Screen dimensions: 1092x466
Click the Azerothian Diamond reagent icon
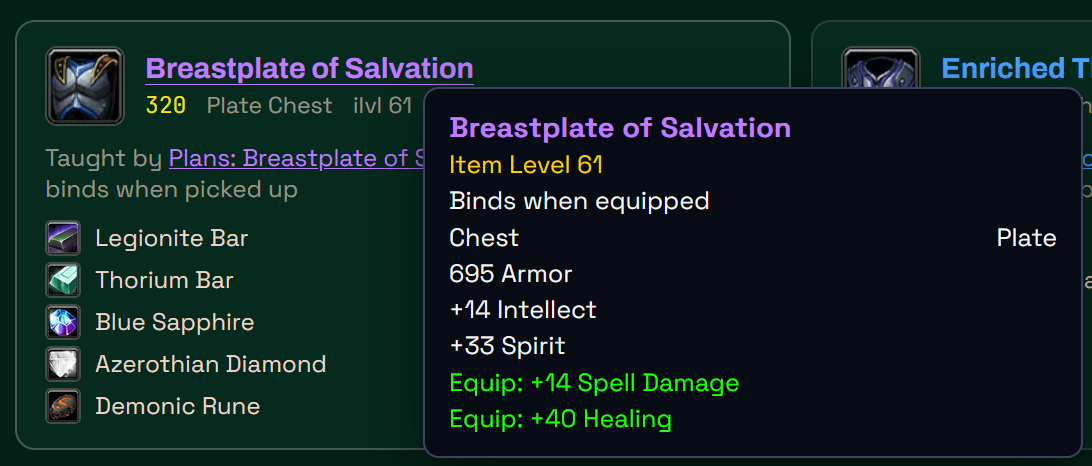(x=63, y=364)
